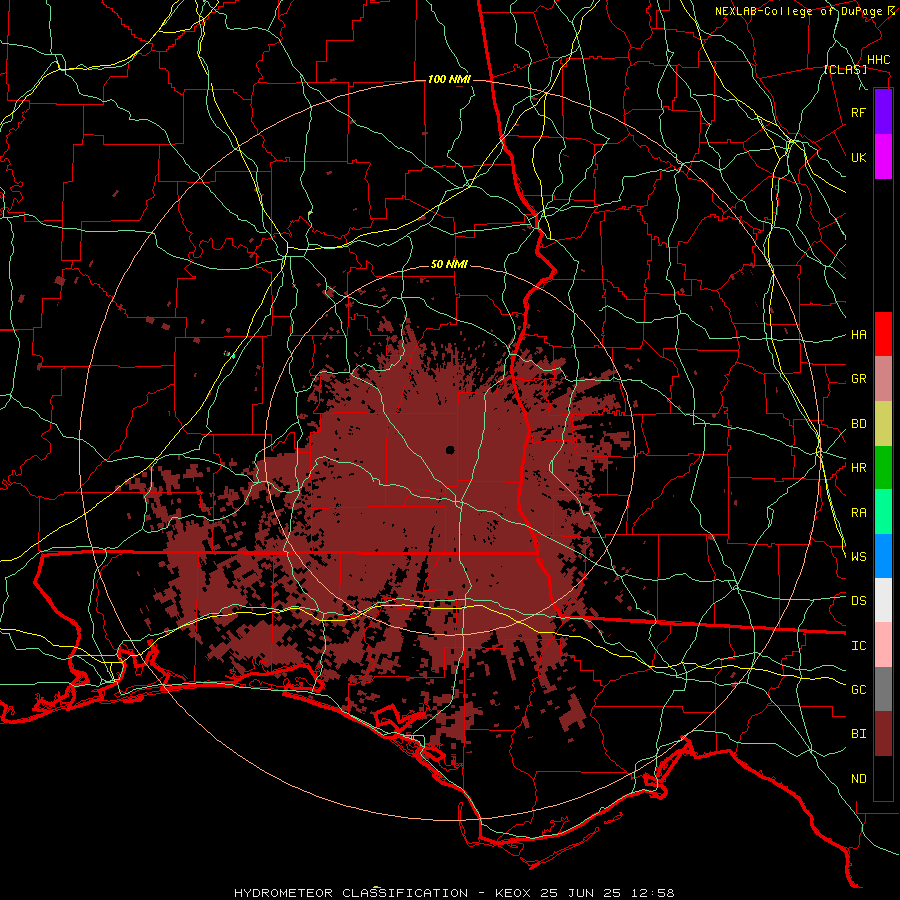Screen dimensions: 900x900
Task: Click the DS legend label
Action: tap(858, 601)
